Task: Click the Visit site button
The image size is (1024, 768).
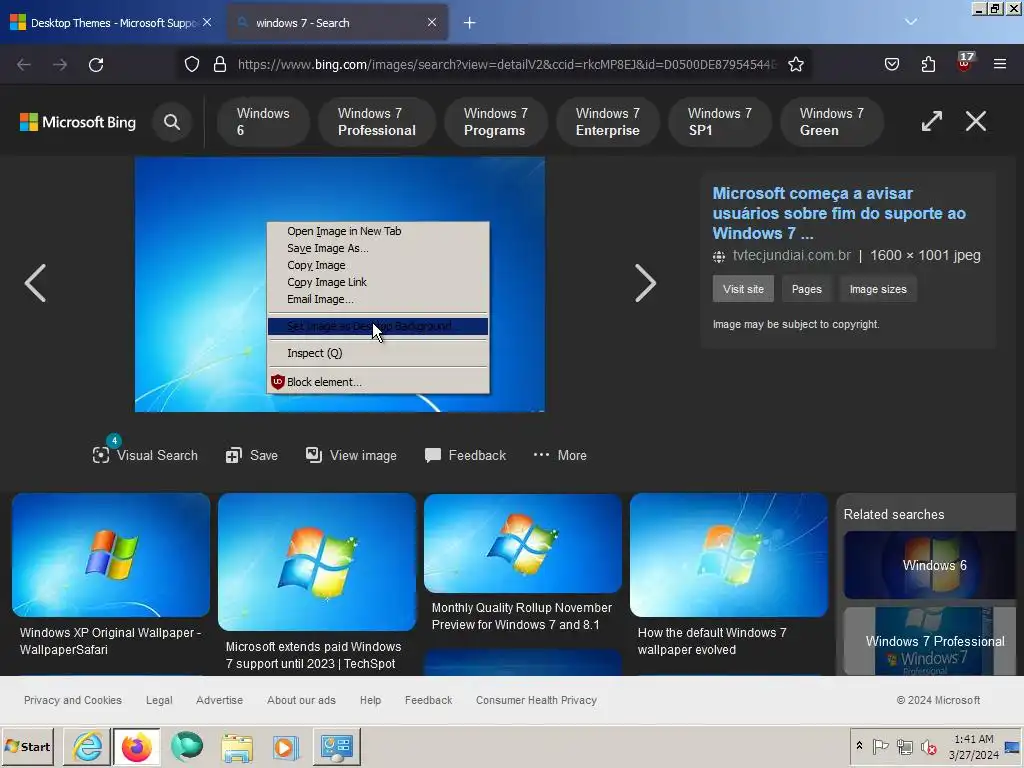Action: (743, 289)
